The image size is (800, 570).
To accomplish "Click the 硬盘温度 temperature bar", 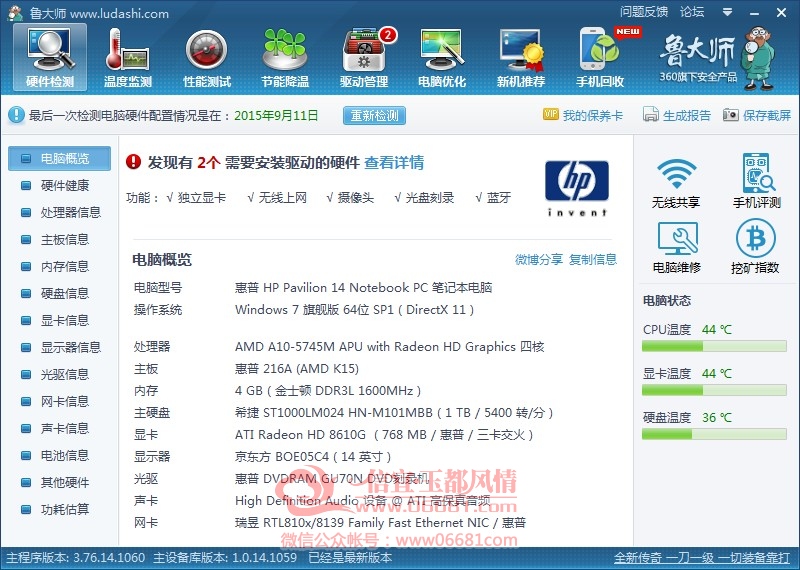I will click(x=714, y=434).
